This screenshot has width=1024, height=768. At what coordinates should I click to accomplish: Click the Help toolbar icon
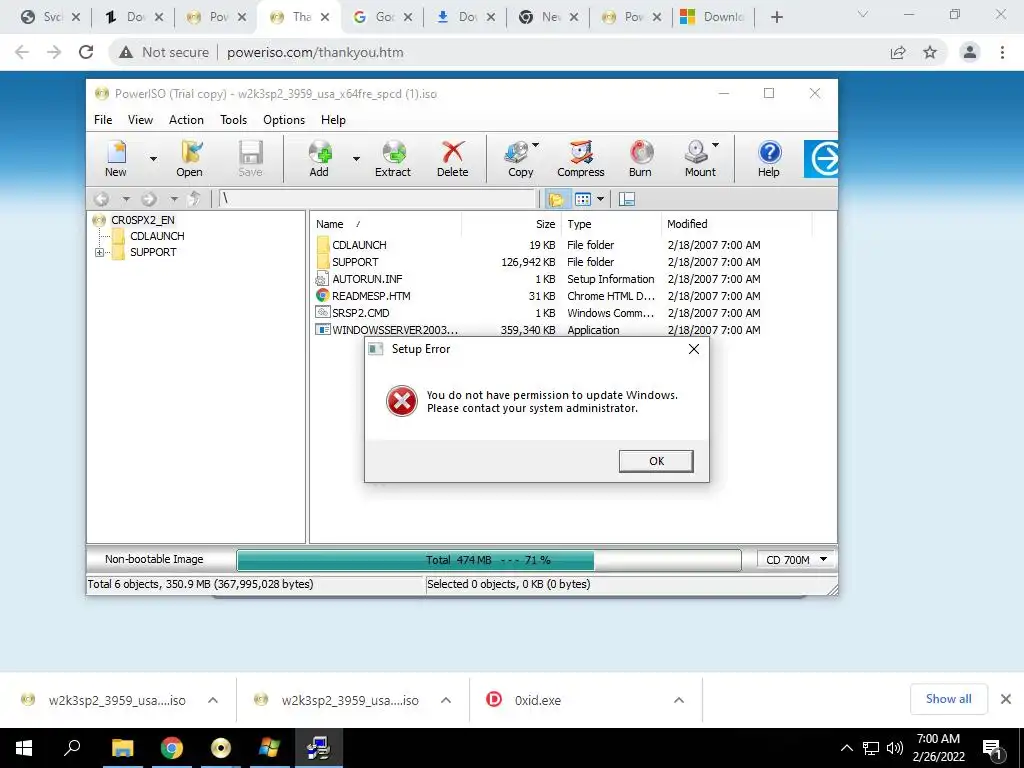point(769,159)
